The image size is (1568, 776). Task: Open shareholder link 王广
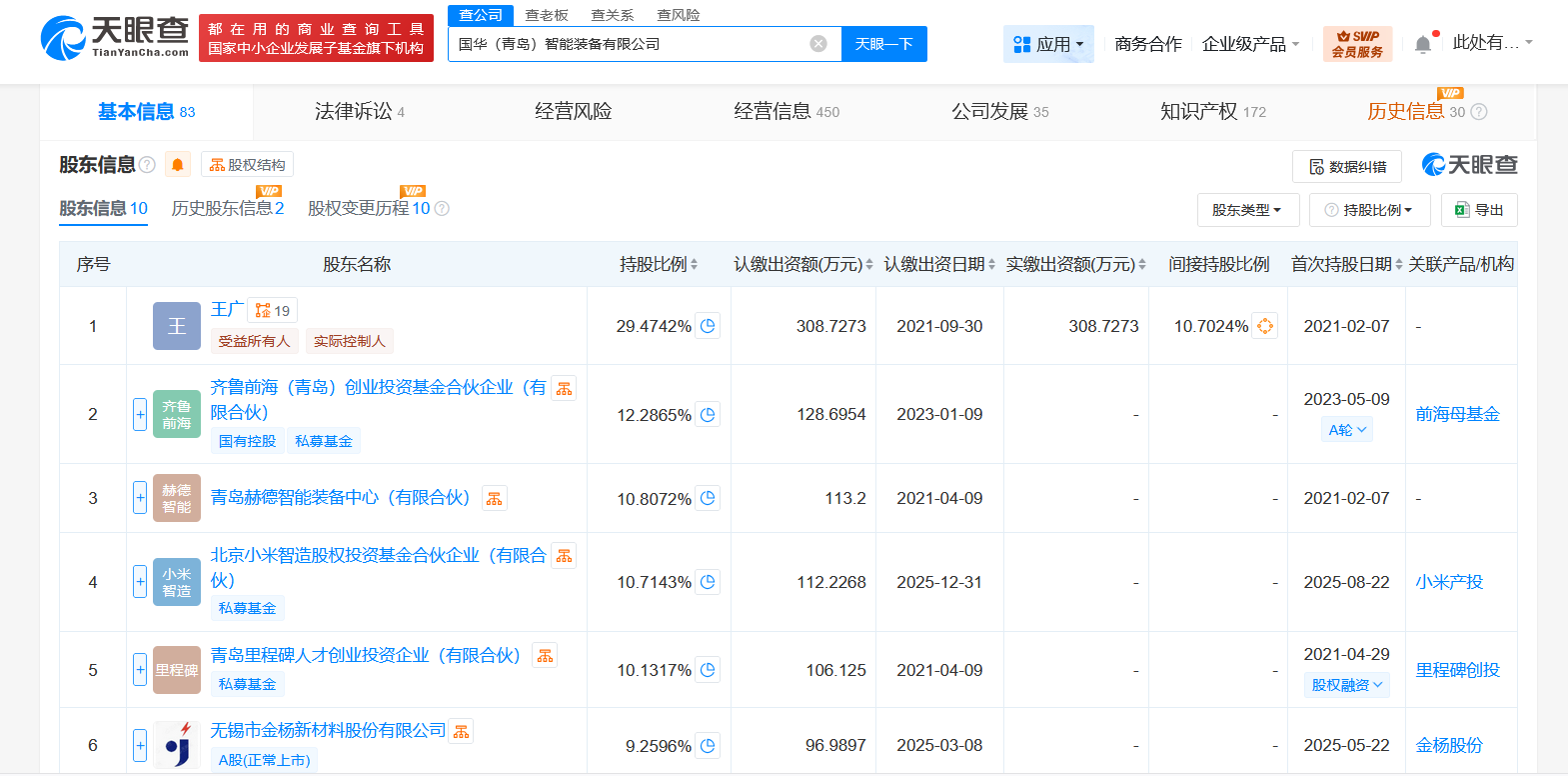[226, 310]
